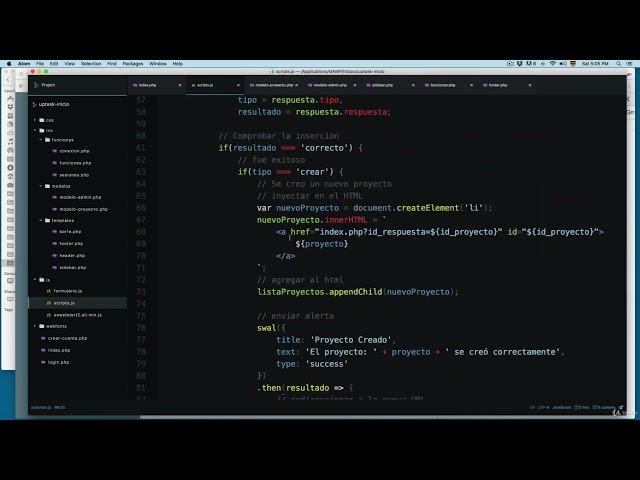Click the uptask-inicio project root icon
The image size is (640, 480).
pos(35,103)
